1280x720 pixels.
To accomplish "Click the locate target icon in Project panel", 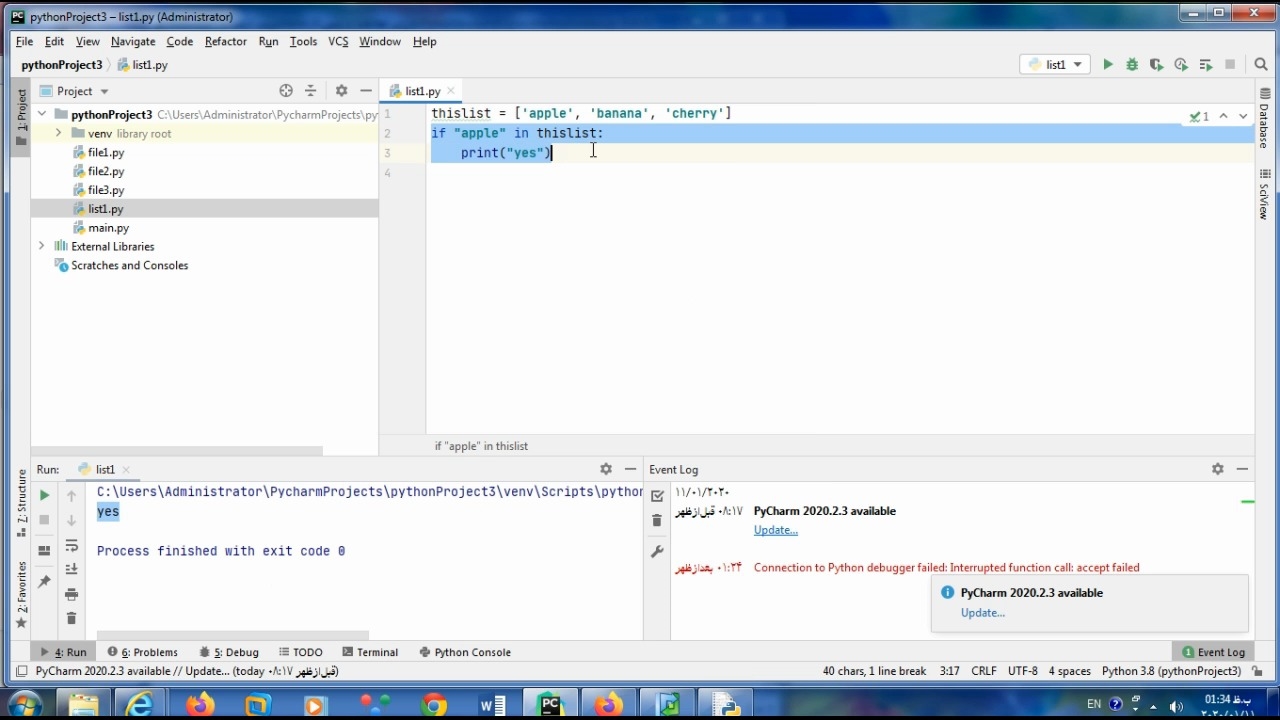I will pyautogui.click(x=286, y=91).
